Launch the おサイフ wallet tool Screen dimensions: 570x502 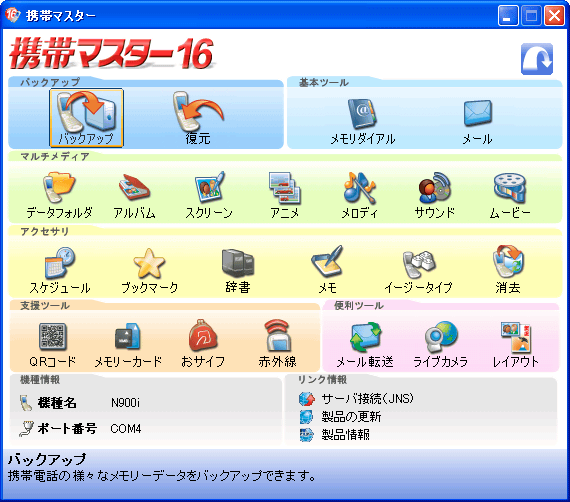(x=203, y=344)
